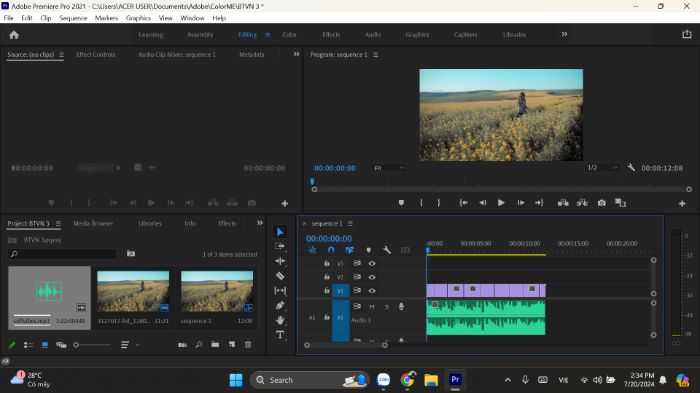Select the Razor tool
Viewport: 700px width, 393px height.
click(280, 276)
